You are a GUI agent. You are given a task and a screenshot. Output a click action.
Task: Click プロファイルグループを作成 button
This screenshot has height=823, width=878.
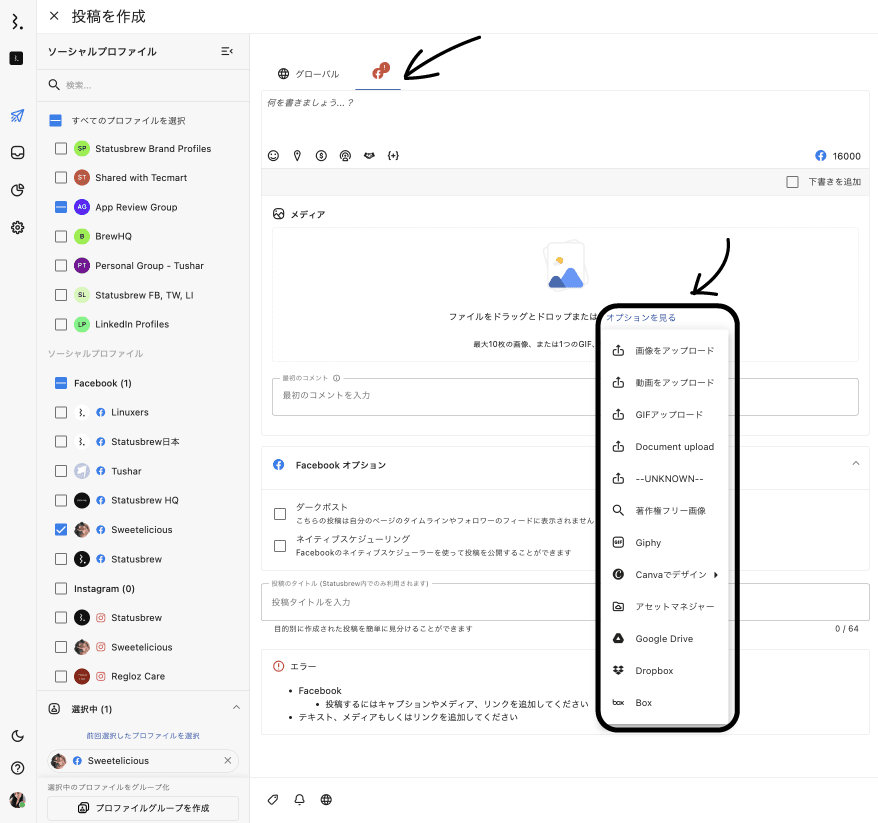(x=143, y=807)
